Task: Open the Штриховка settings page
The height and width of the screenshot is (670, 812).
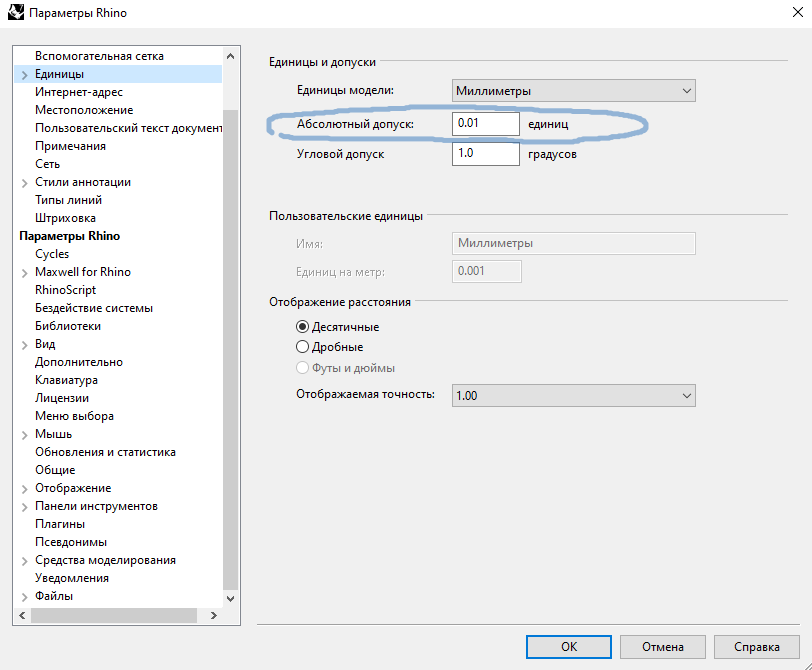Action: click(x=66, y=218)
